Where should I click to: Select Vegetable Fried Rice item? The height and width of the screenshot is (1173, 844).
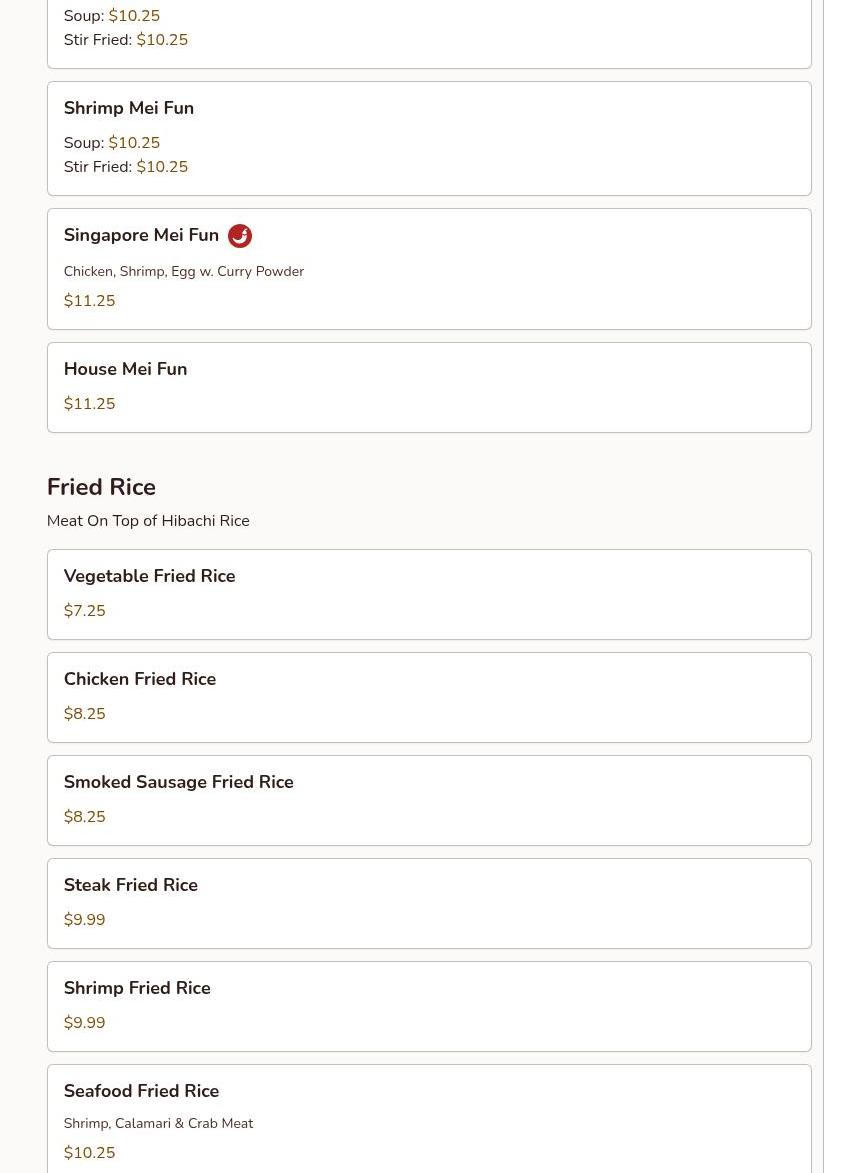429,595
